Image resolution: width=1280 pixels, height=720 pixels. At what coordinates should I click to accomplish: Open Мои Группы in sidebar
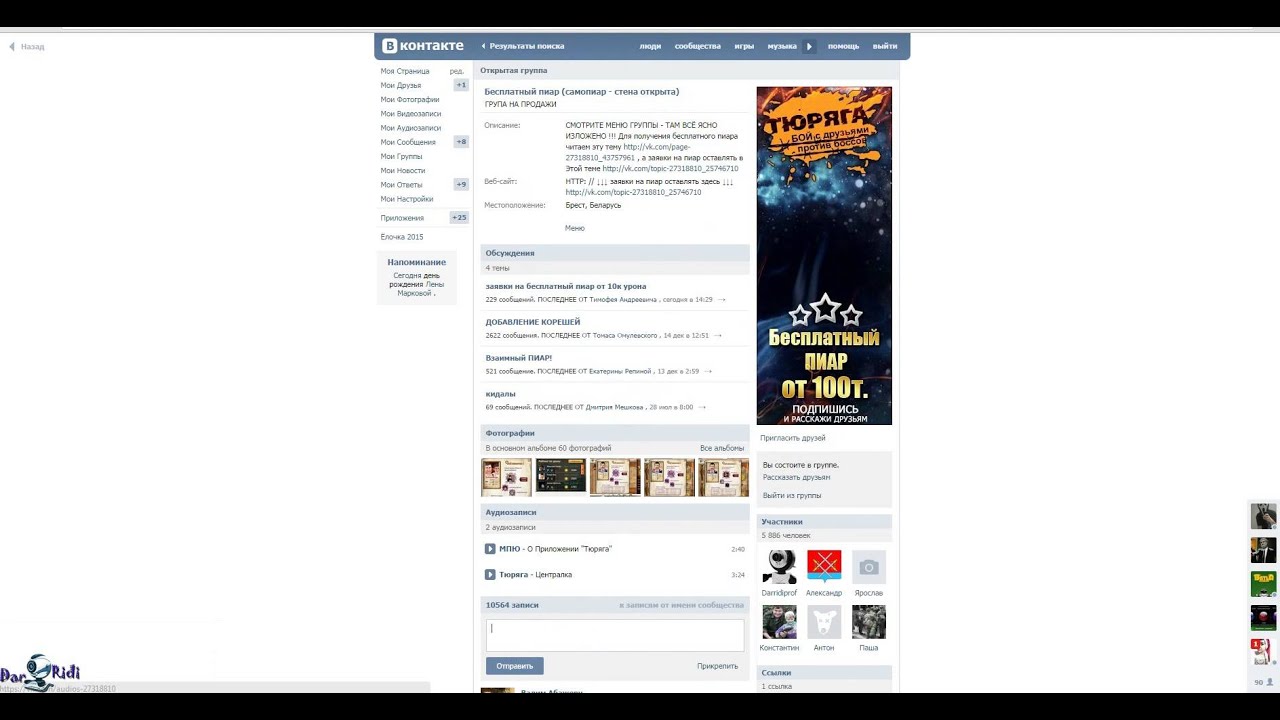pyautogui.click(x=401, y=156)
